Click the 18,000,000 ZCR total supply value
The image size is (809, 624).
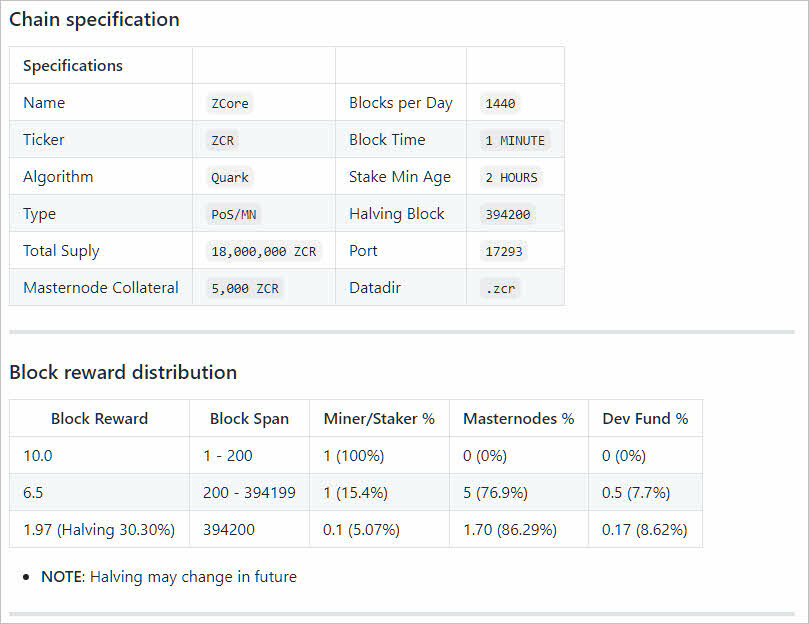pos(263,251)
